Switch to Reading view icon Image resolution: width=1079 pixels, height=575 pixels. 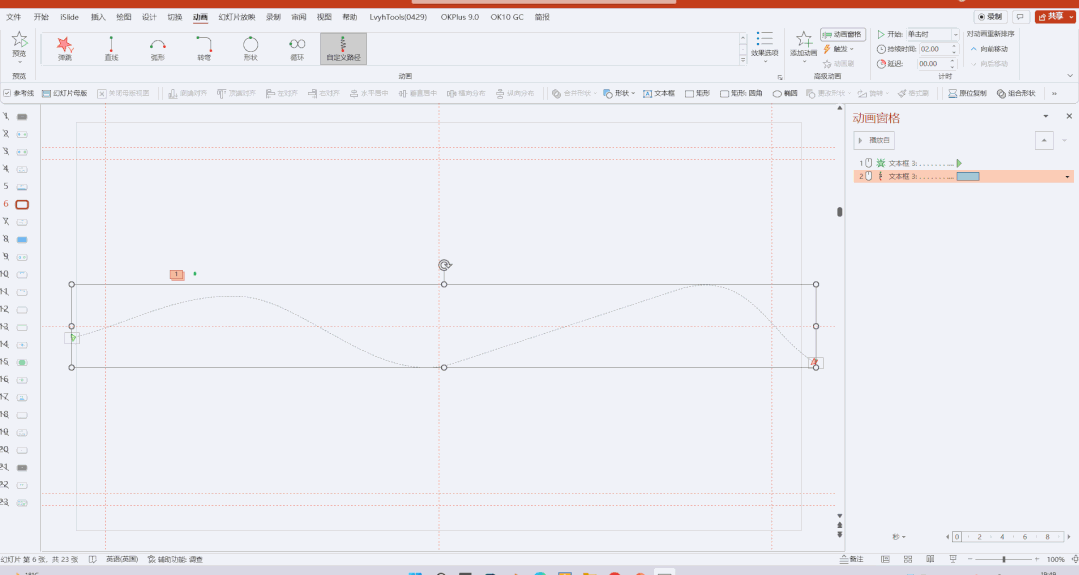click(930, 559)
